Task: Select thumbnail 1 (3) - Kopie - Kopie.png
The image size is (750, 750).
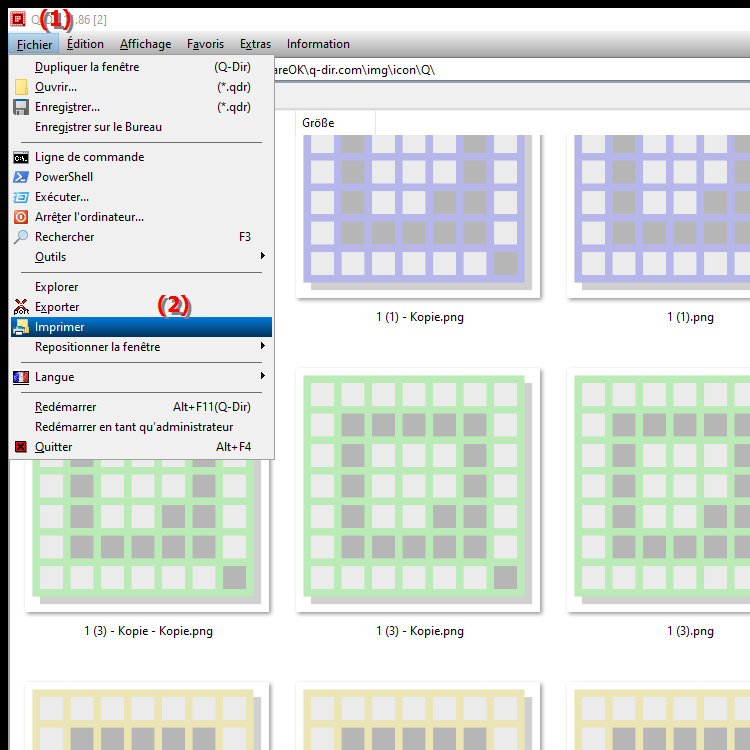Action: tap(147, 535)
